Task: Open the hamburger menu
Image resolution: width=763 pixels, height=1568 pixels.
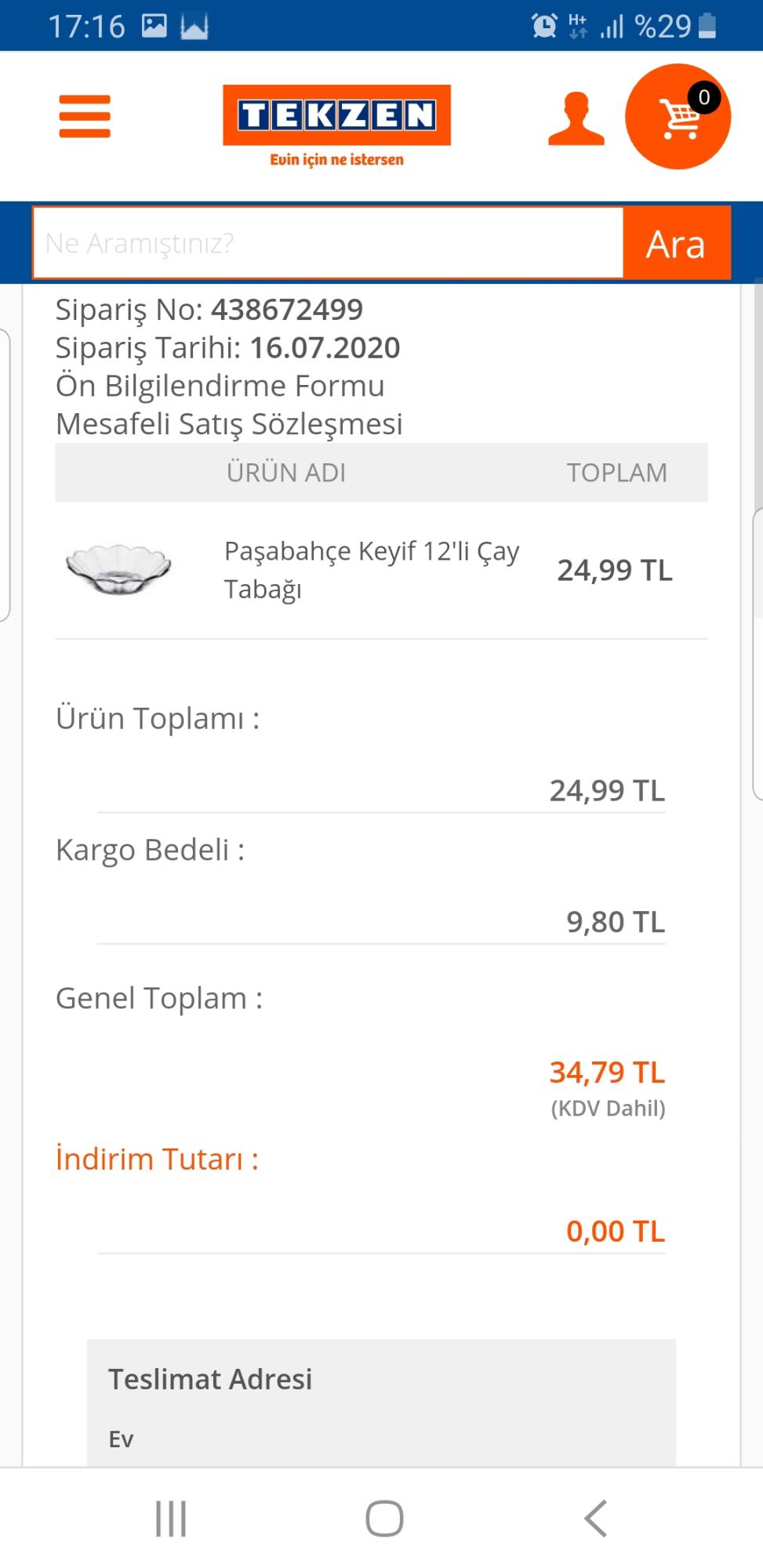Action: [x=85, y=116]
